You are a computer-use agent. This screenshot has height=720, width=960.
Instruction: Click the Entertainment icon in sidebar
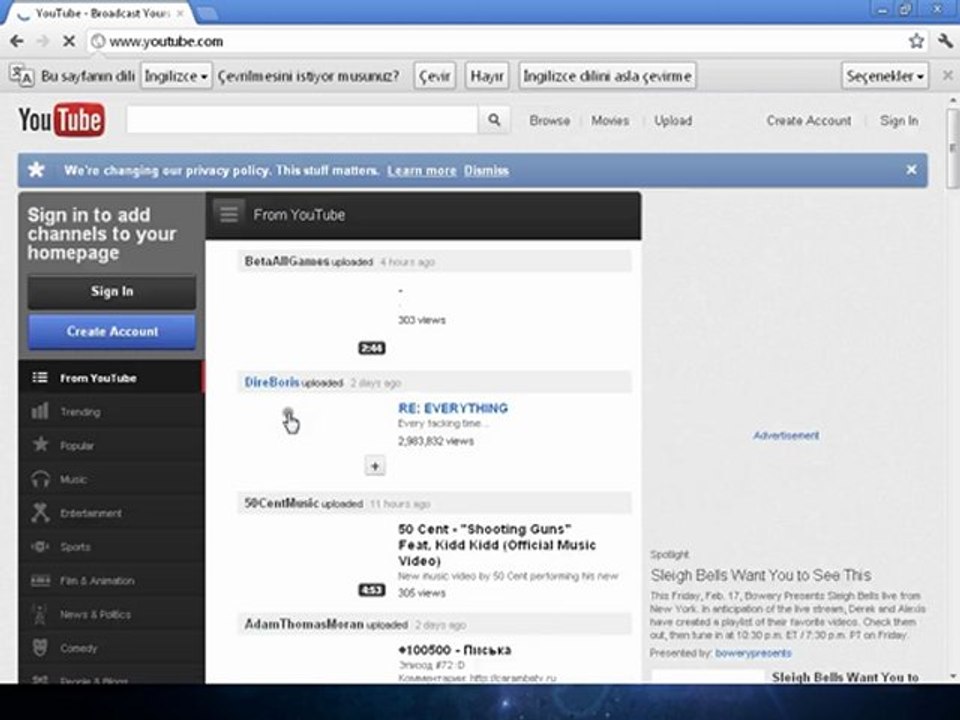coord(40,512)
